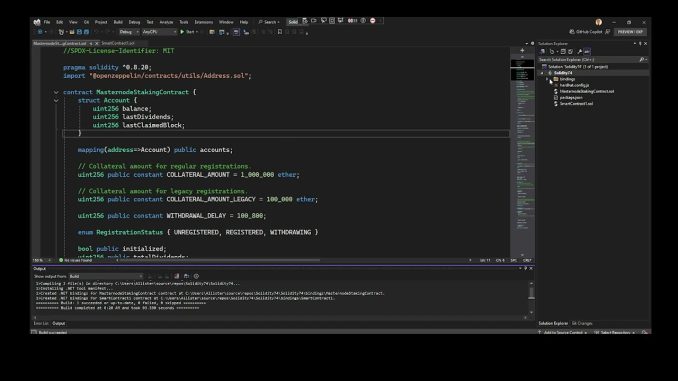Screen dimensions: 678x381
Task: Toggle Show All Files in Solution Explorer
Action: click(570, 51)
